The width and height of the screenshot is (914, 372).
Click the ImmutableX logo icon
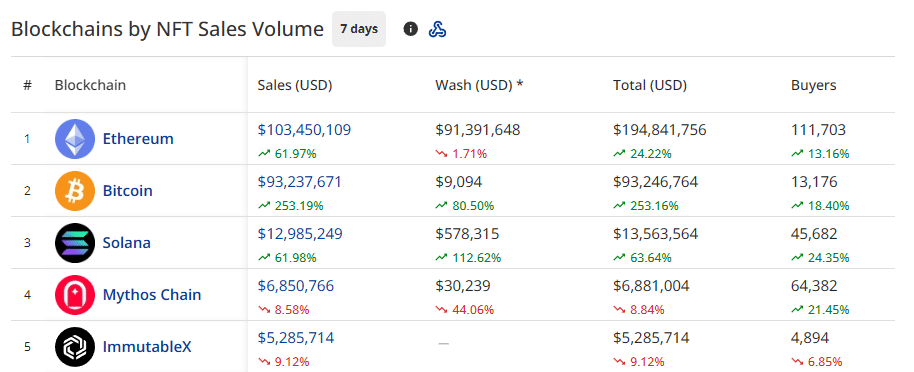75,346
